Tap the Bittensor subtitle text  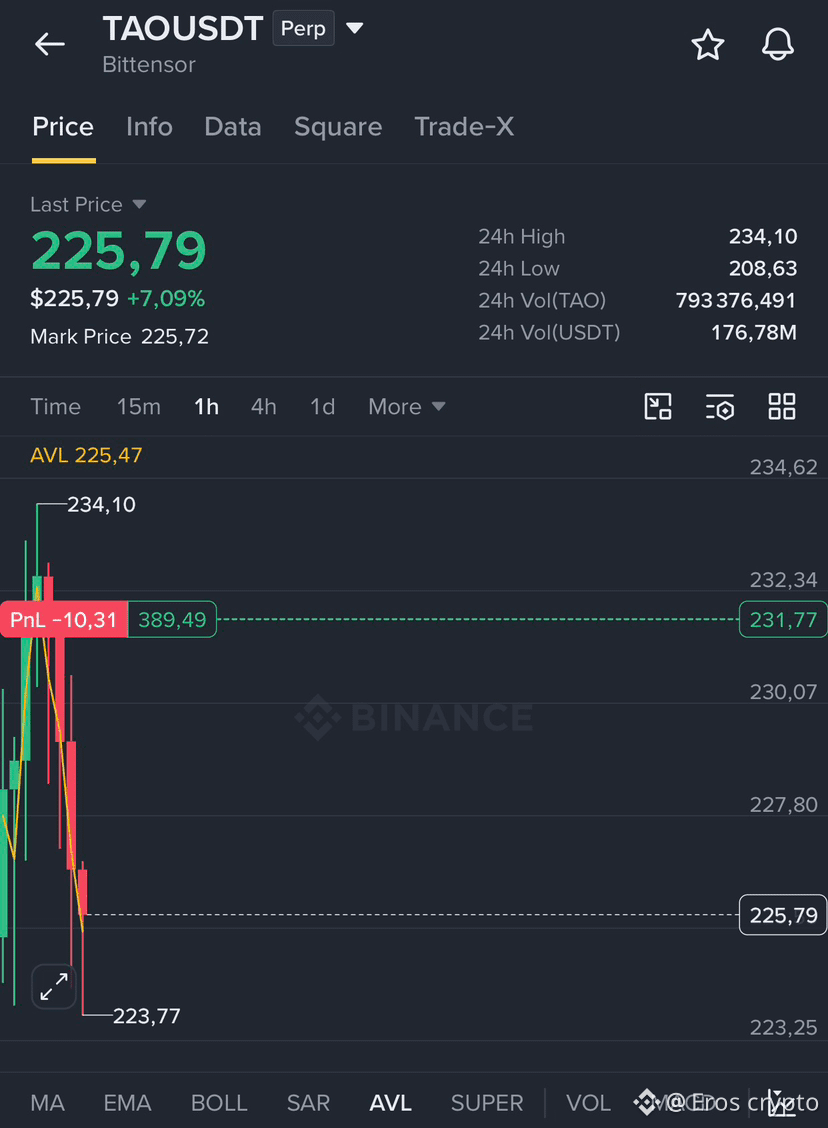tap(149, 65)
